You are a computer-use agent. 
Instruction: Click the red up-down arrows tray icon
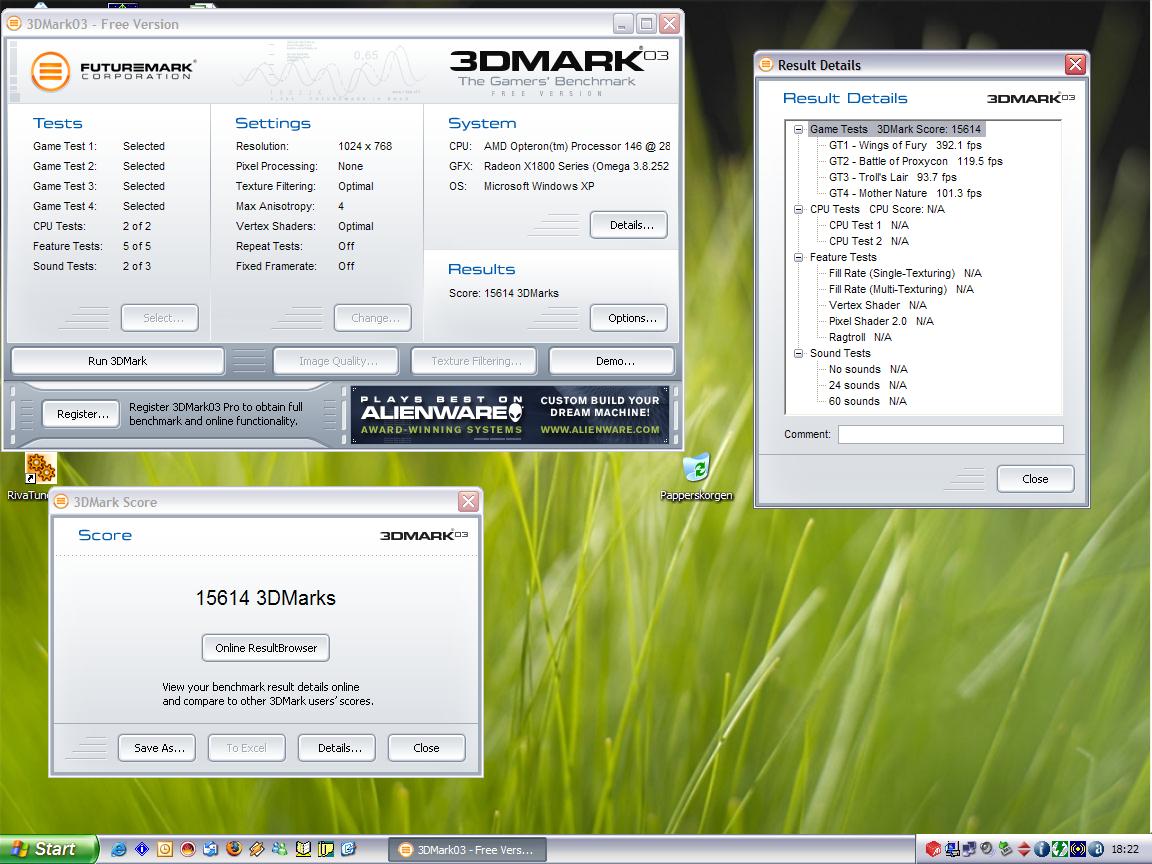pos(1024,849)
